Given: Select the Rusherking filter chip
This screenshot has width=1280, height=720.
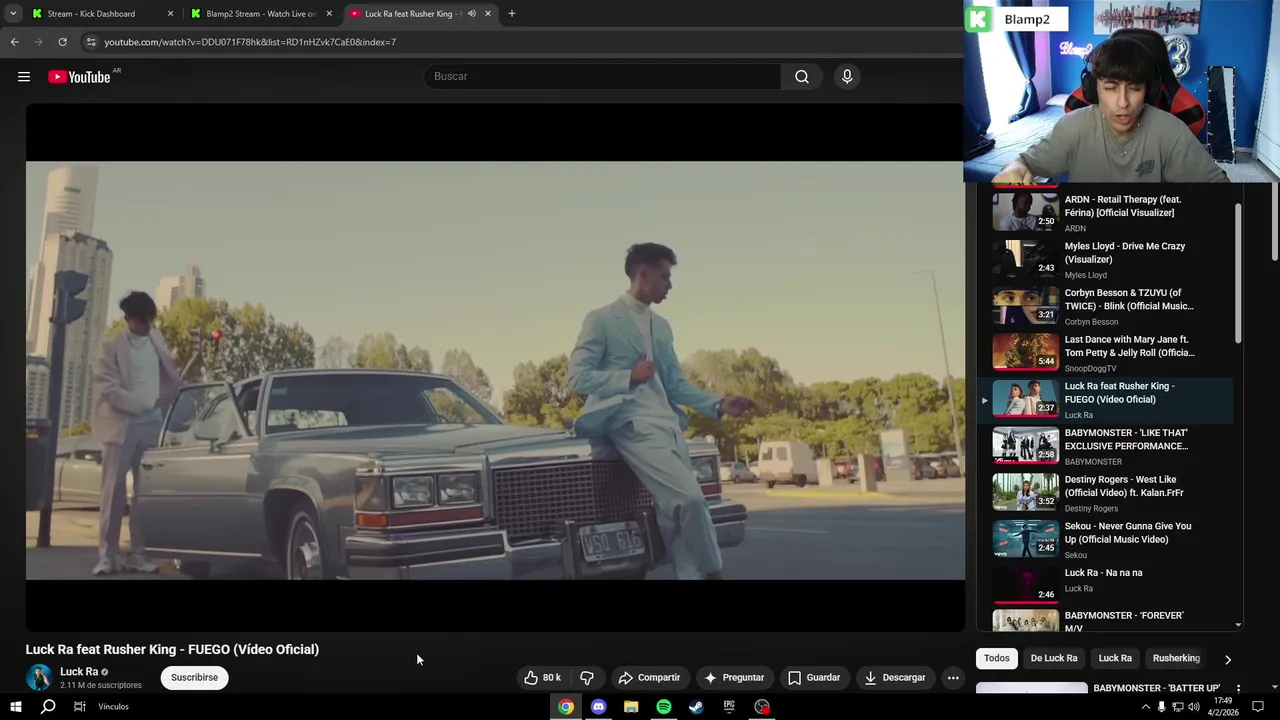Looking at the screenshot, I should click(1176, 658).
